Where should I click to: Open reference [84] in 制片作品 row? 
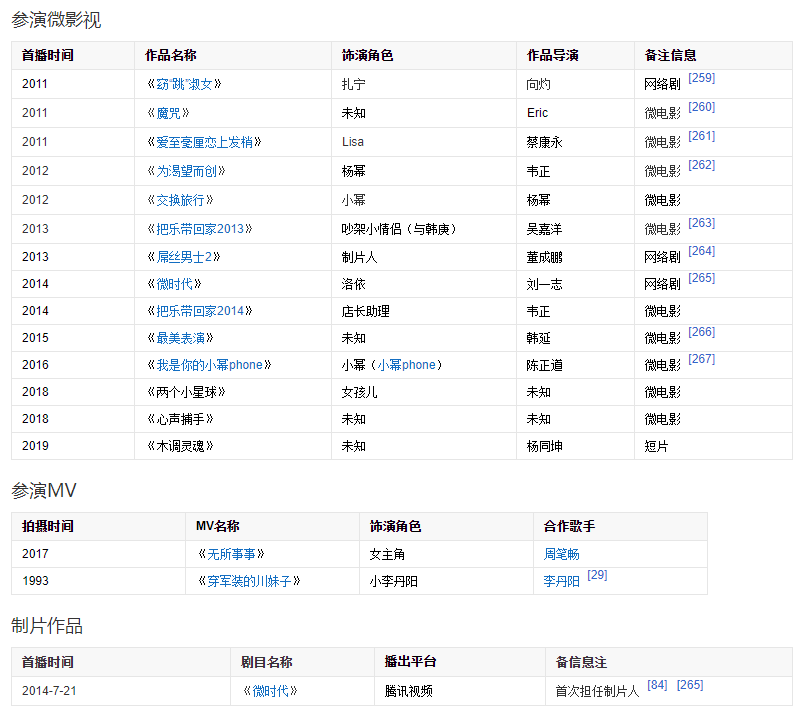[x=657, y=685]
